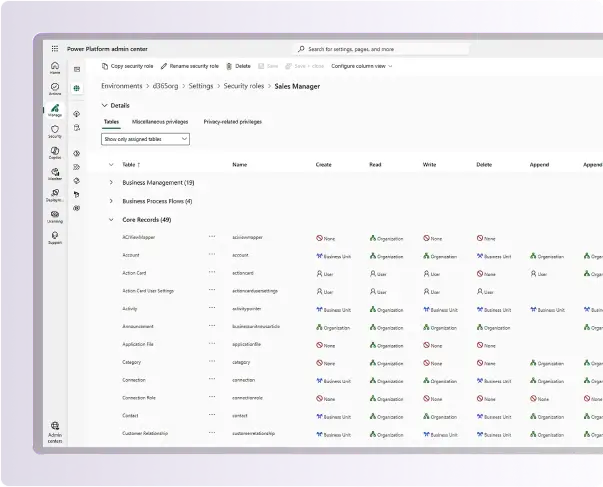Open 'Show only assigned tables' dropdown
The image size is (603, 487).
point(146,140)
